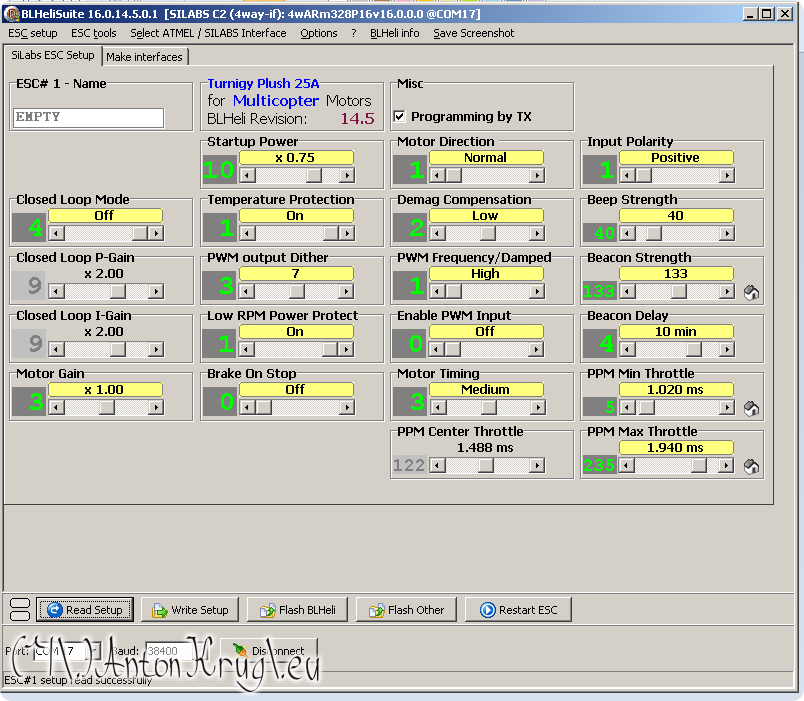Click the Motor Timing slider thumb

489,407
